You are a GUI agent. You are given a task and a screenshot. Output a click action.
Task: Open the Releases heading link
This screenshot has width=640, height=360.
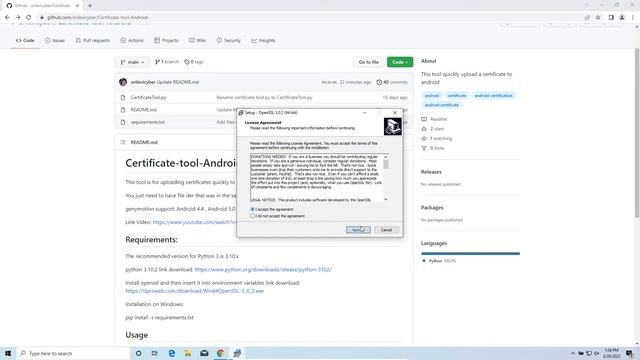point(431,172)
